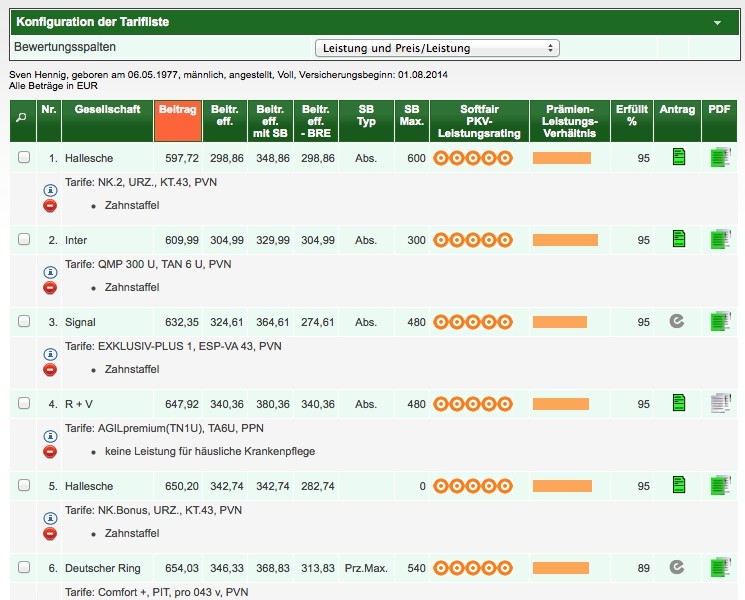Screen dimensions: 745x600
Task: Remove row with tariff AGILpremium(TN1U)
Action: click(x=50, y=451)
